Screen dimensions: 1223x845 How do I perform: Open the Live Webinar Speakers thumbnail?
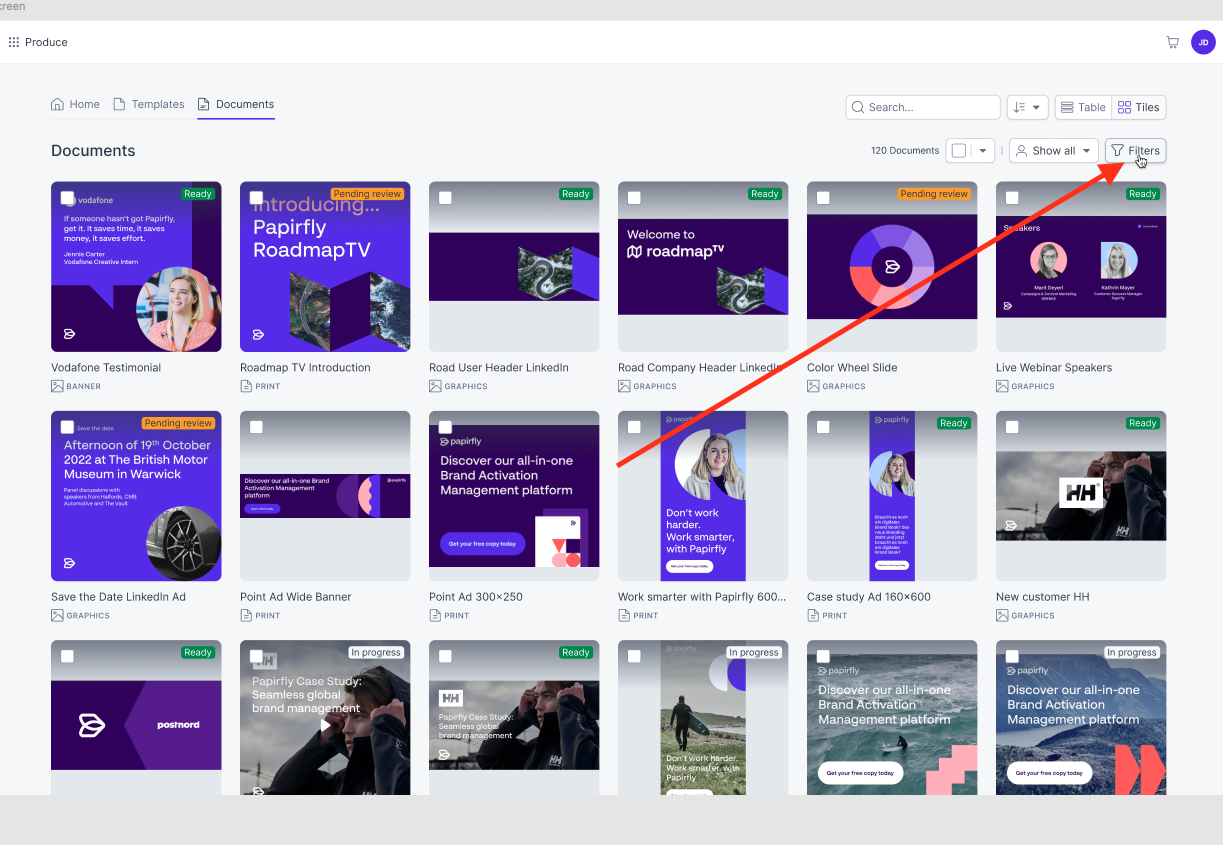1081,267
